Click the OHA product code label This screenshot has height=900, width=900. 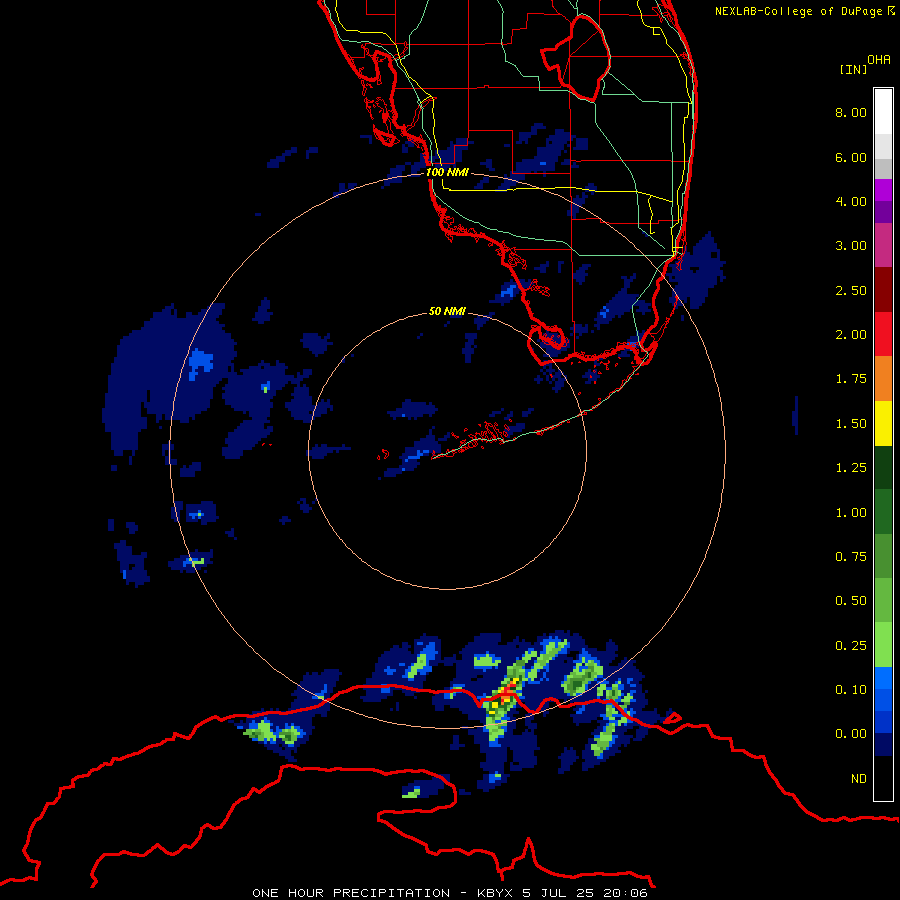879,60
